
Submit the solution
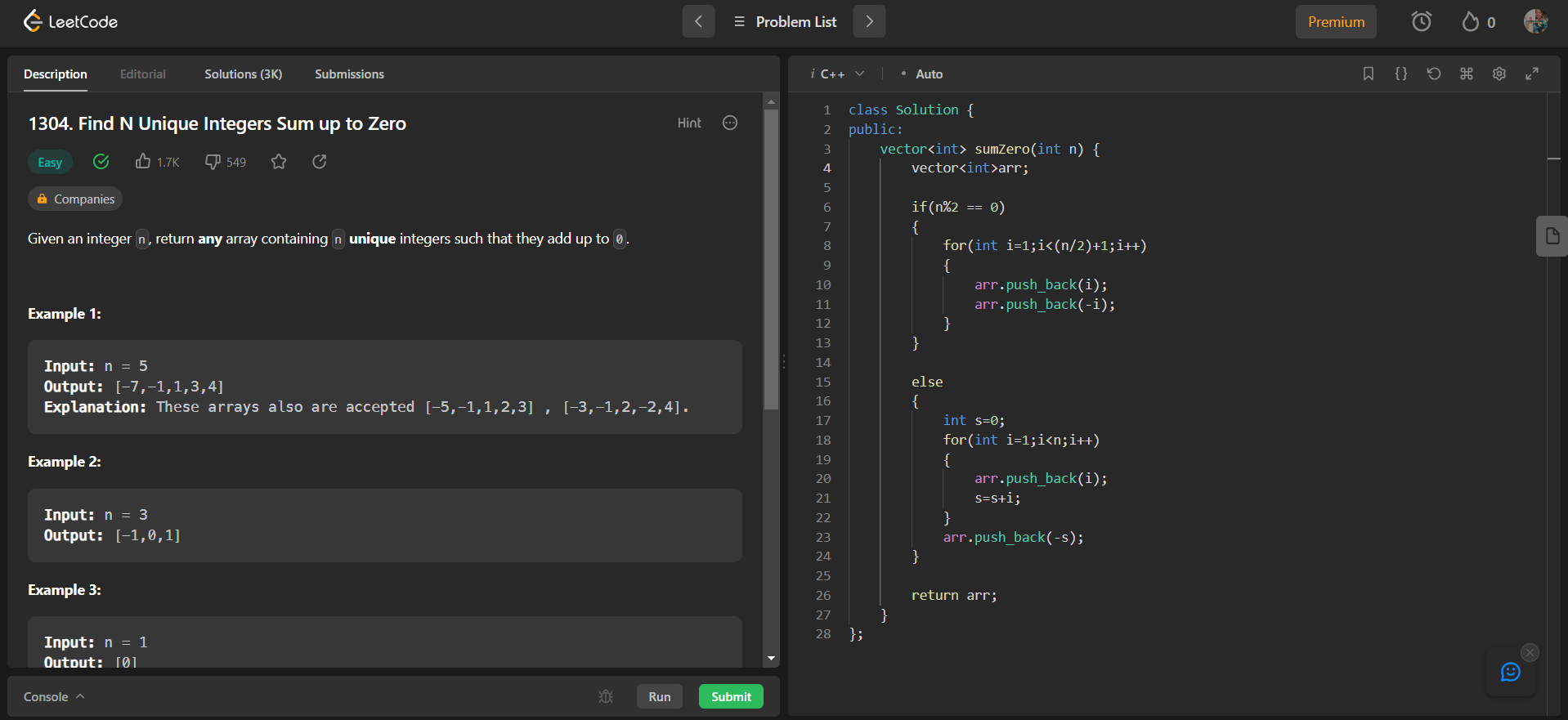pos(731,696)
